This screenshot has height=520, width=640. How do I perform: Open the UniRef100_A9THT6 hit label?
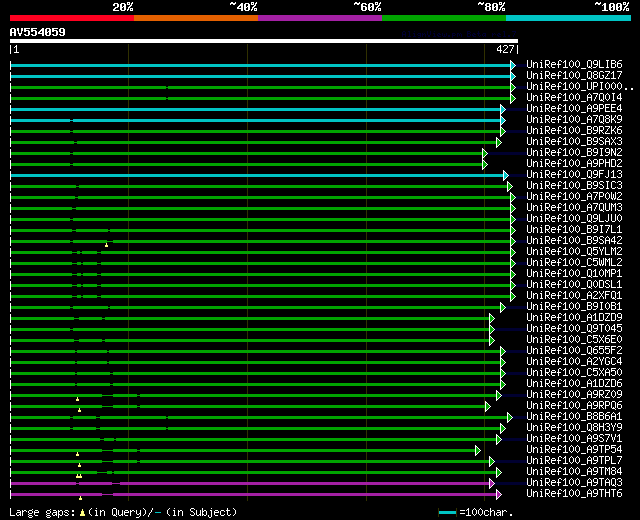pyautogui.click(x=573, y=493)
